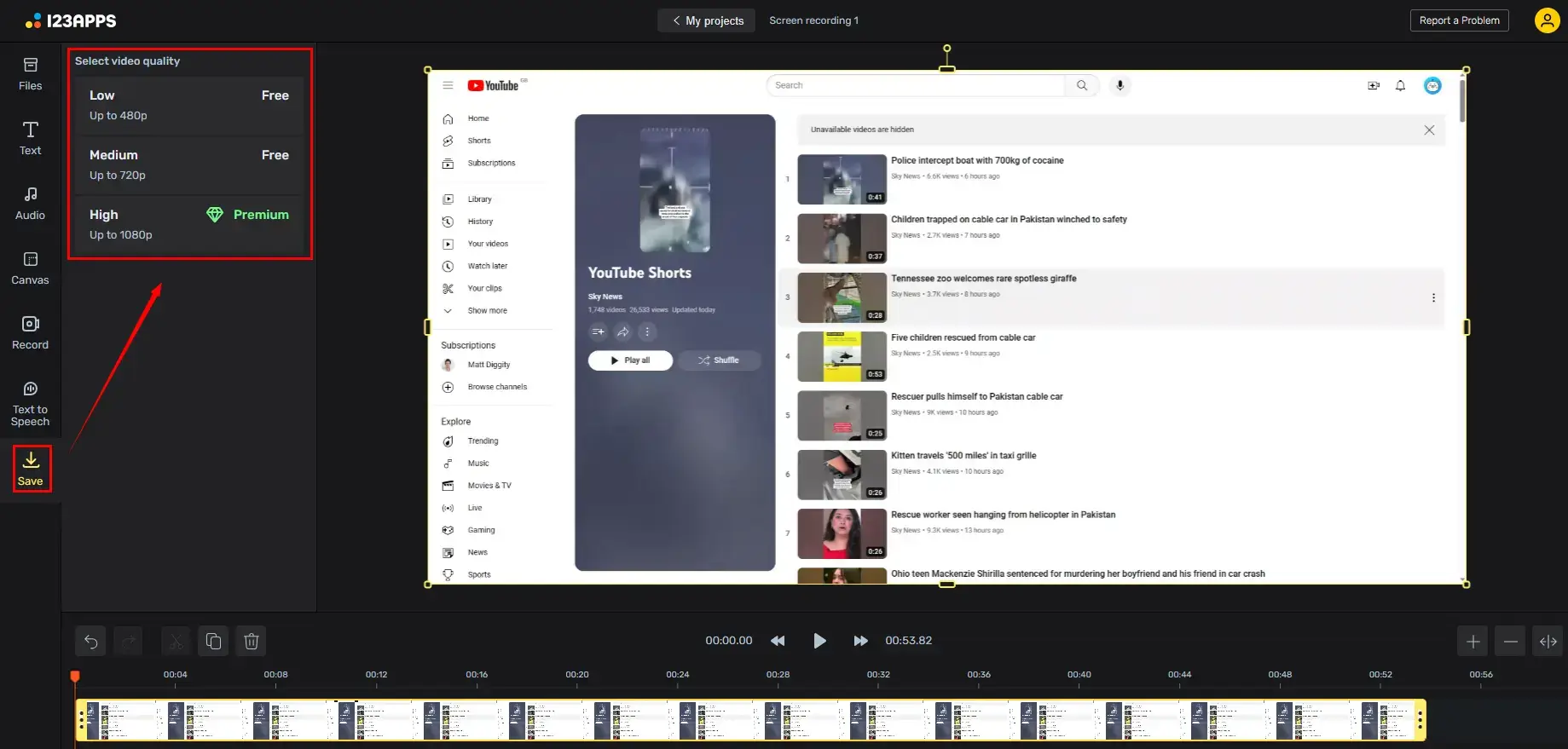Screen dimensions: 1568x749
Task: Click Watch later in the preview sidebar
Action: [487, 266]
